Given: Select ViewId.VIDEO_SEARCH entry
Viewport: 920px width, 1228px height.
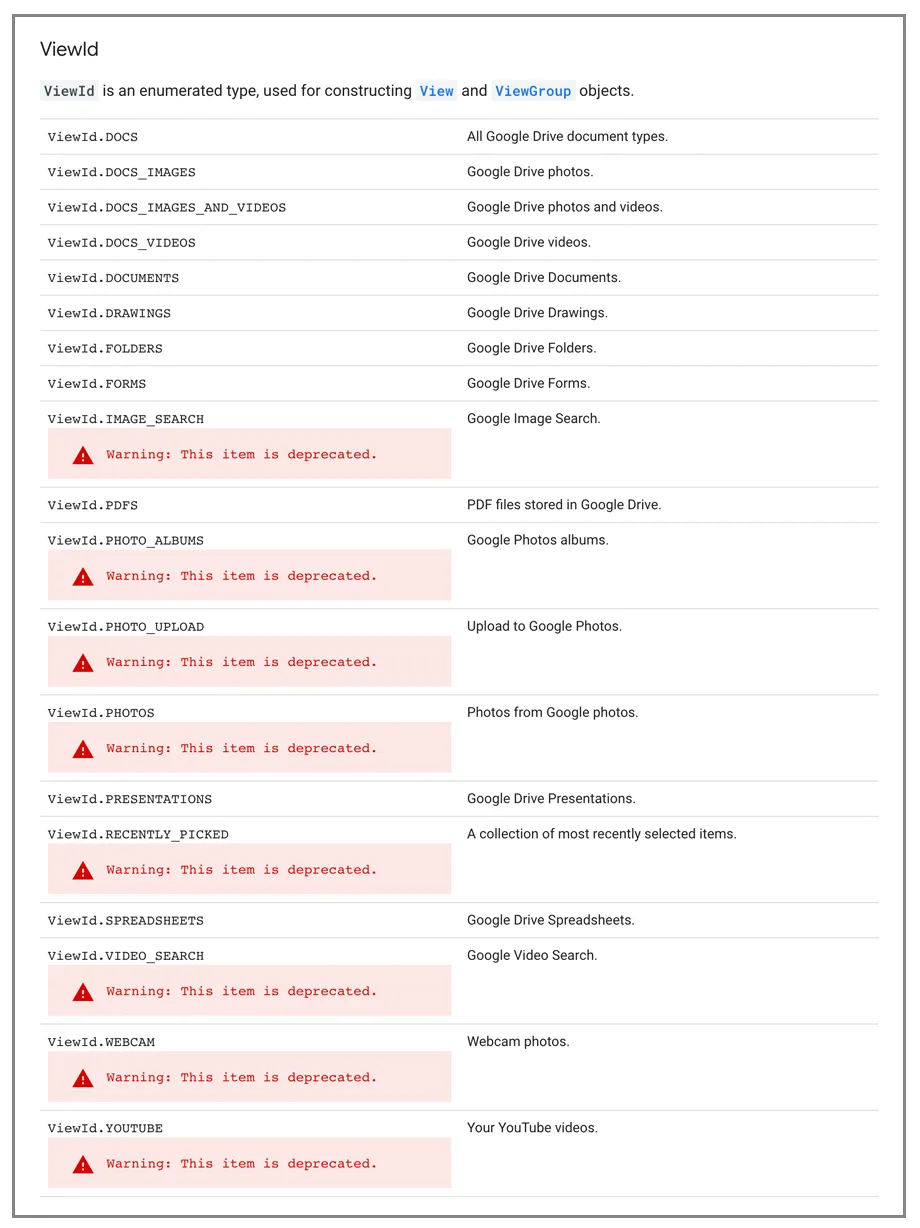Looking at the screenshot, I should pyautogui.click(x=126, y=956).
